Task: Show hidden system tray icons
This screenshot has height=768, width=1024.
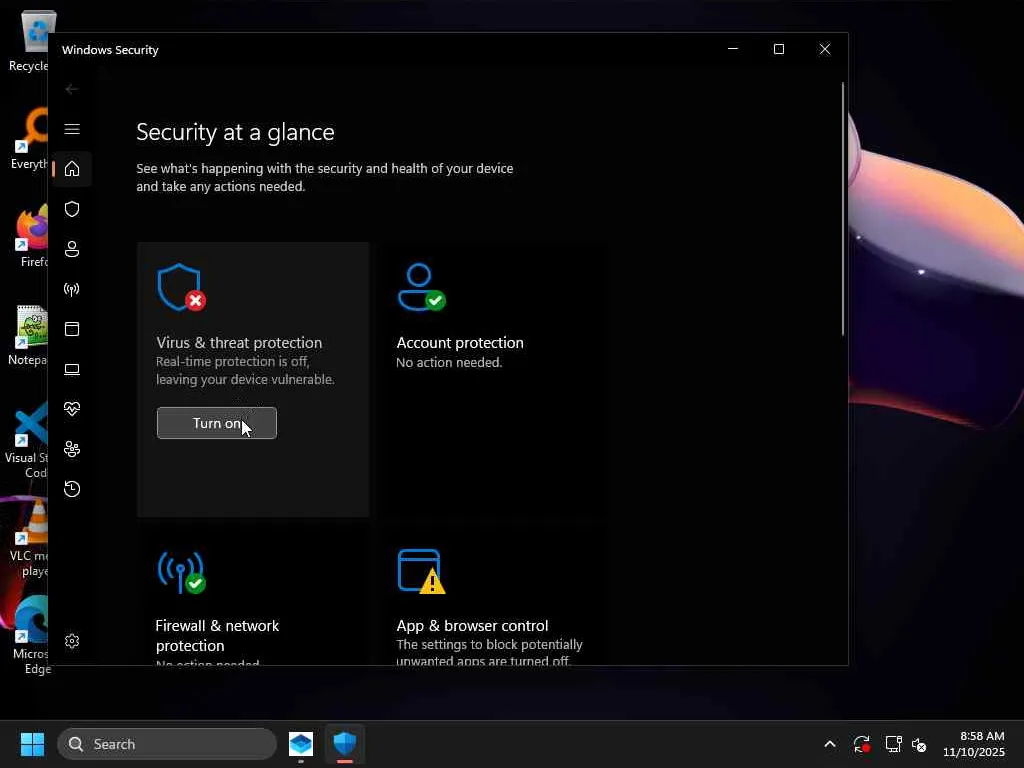Action: click(829, 744)
